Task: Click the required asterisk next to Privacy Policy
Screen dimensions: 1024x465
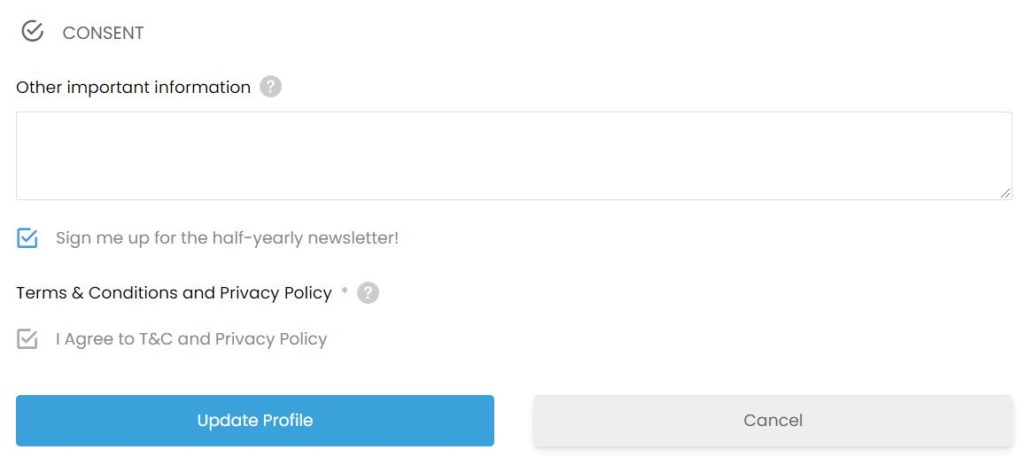Action: tap(345, 291)
